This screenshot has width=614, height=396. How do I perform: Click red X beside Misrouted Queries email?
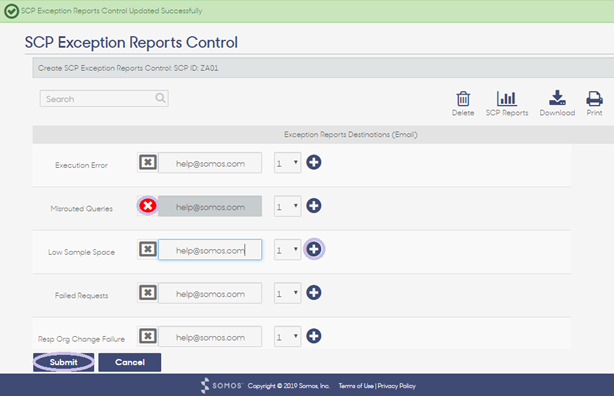pyautogui.click(x=148, y=206)
